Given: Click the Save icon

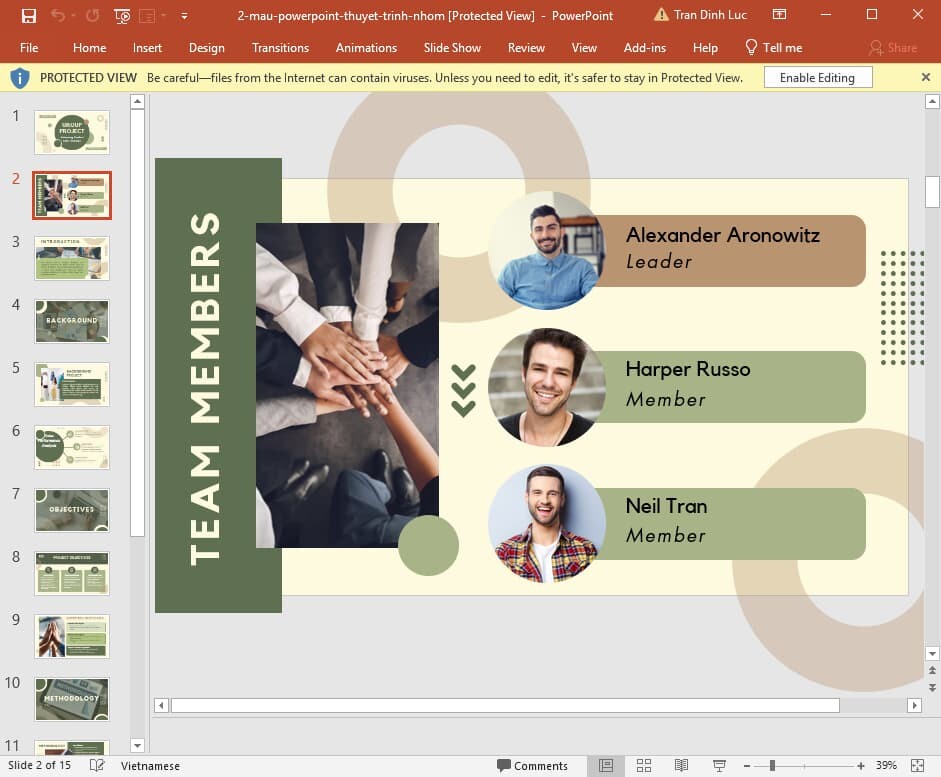Looking at the screenshot, I should pos(29,16).
